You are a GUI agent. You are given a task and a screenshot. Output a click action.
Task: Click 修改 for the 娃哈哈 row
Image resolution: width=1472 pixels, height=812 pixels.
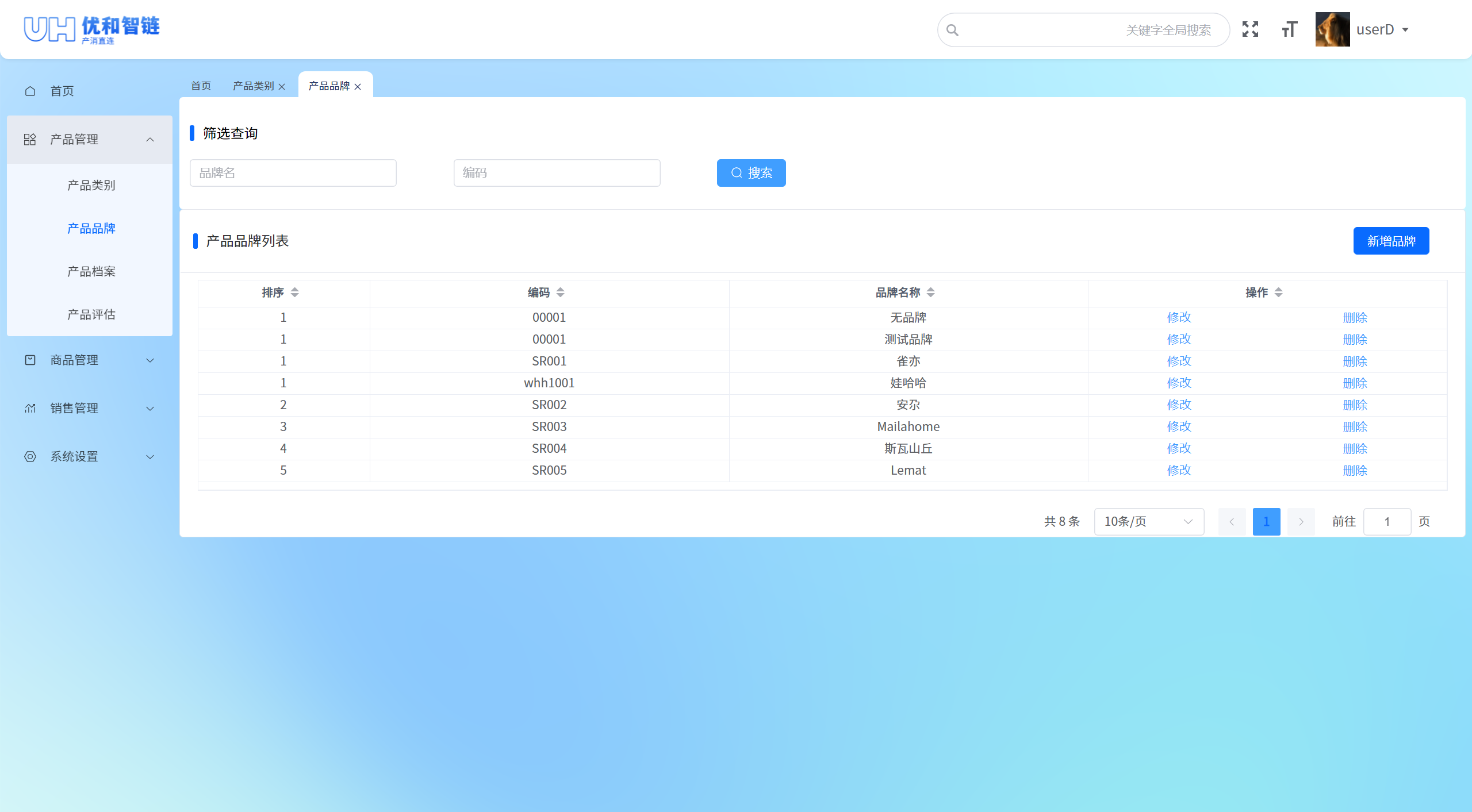coord(1179,383)
